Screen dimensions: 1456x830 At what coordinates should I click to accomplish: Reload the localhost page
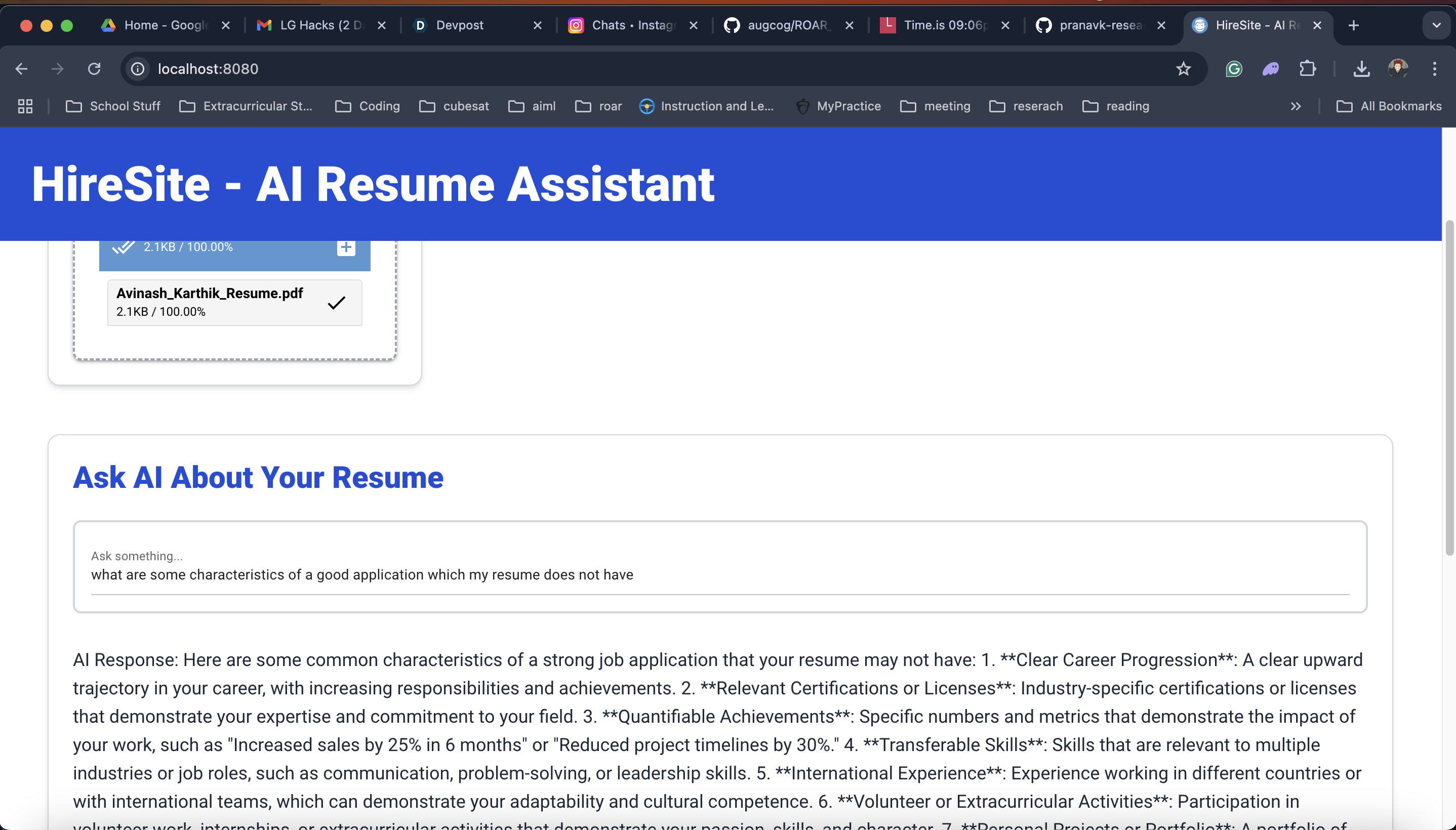pos(94,69)
